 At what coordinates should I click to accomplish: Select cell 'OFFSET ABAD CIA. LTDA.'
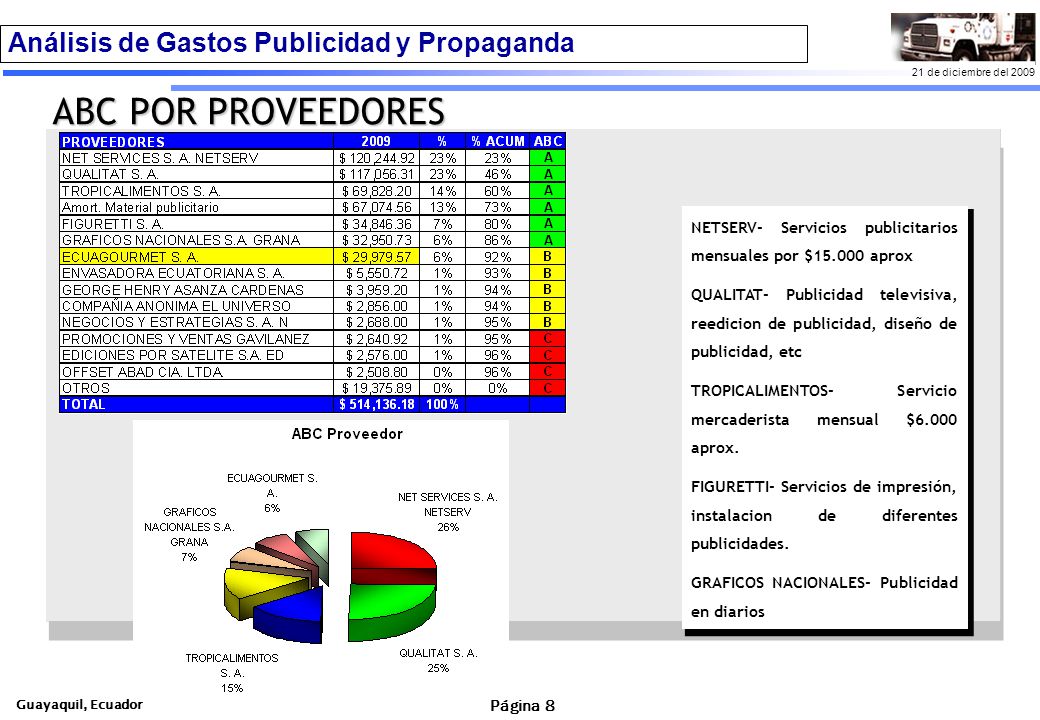click(x=196, y=372)
